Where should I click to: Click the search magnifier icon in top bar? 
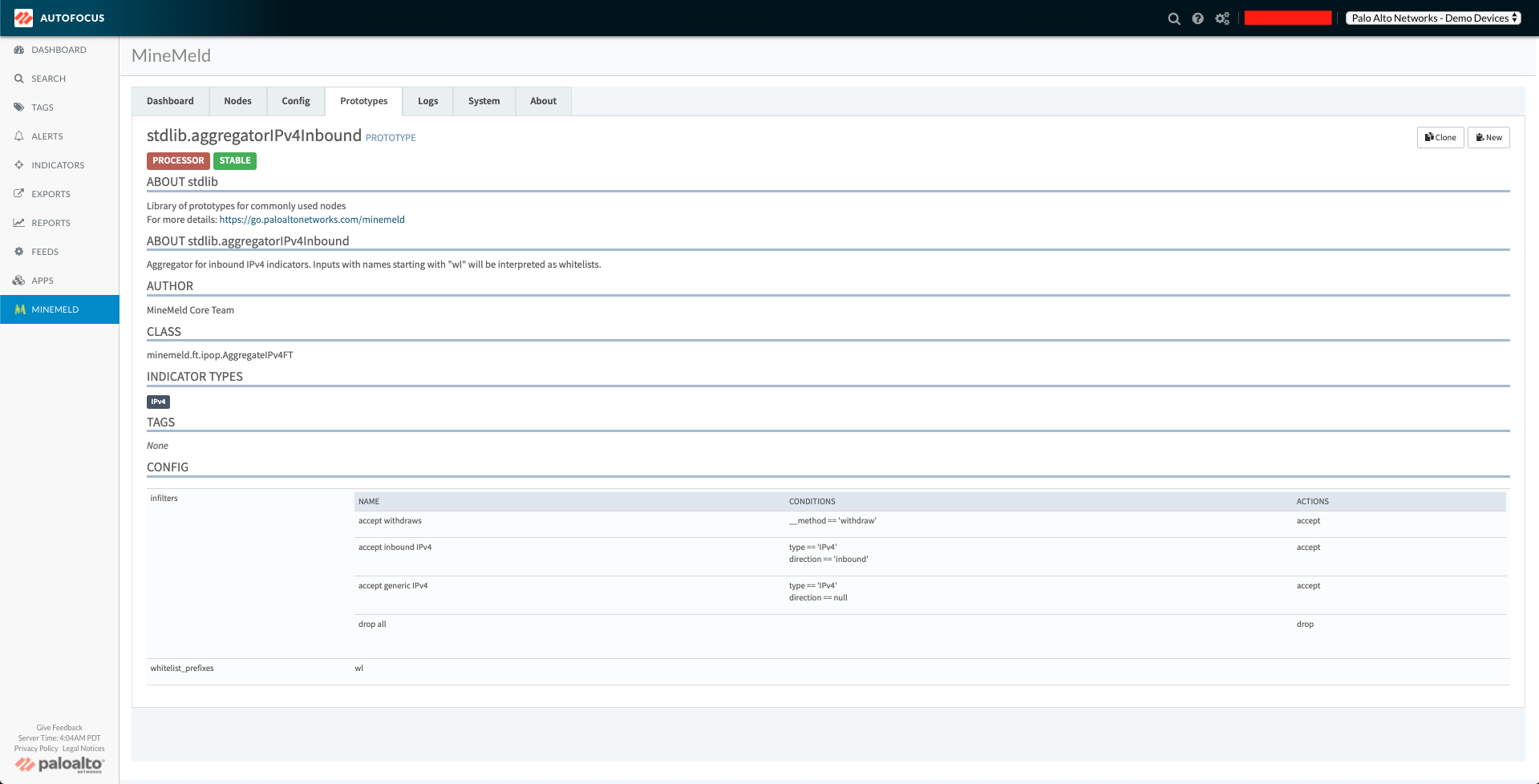click(x=1173, y=18)
